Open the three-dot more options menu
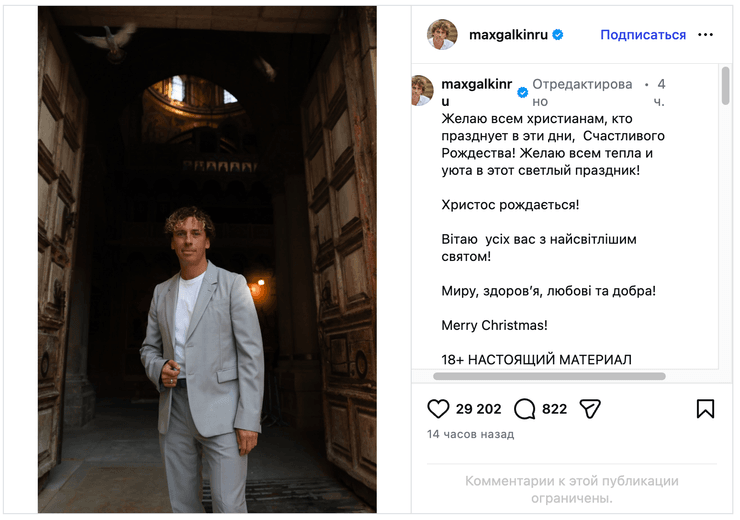740x520 pixels. click(706, 35)
